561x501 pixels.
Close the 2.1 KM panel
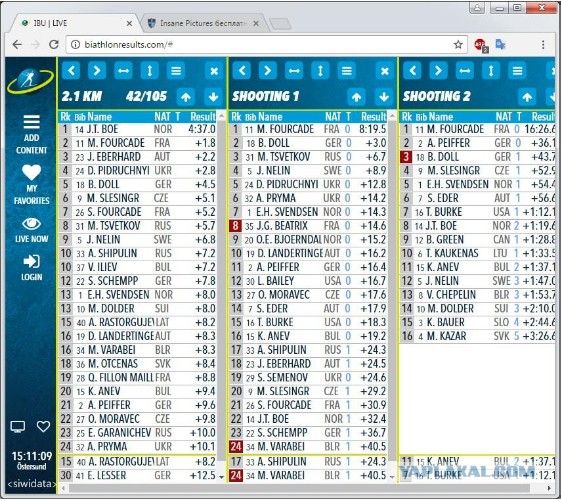click(x=214, y=71)
